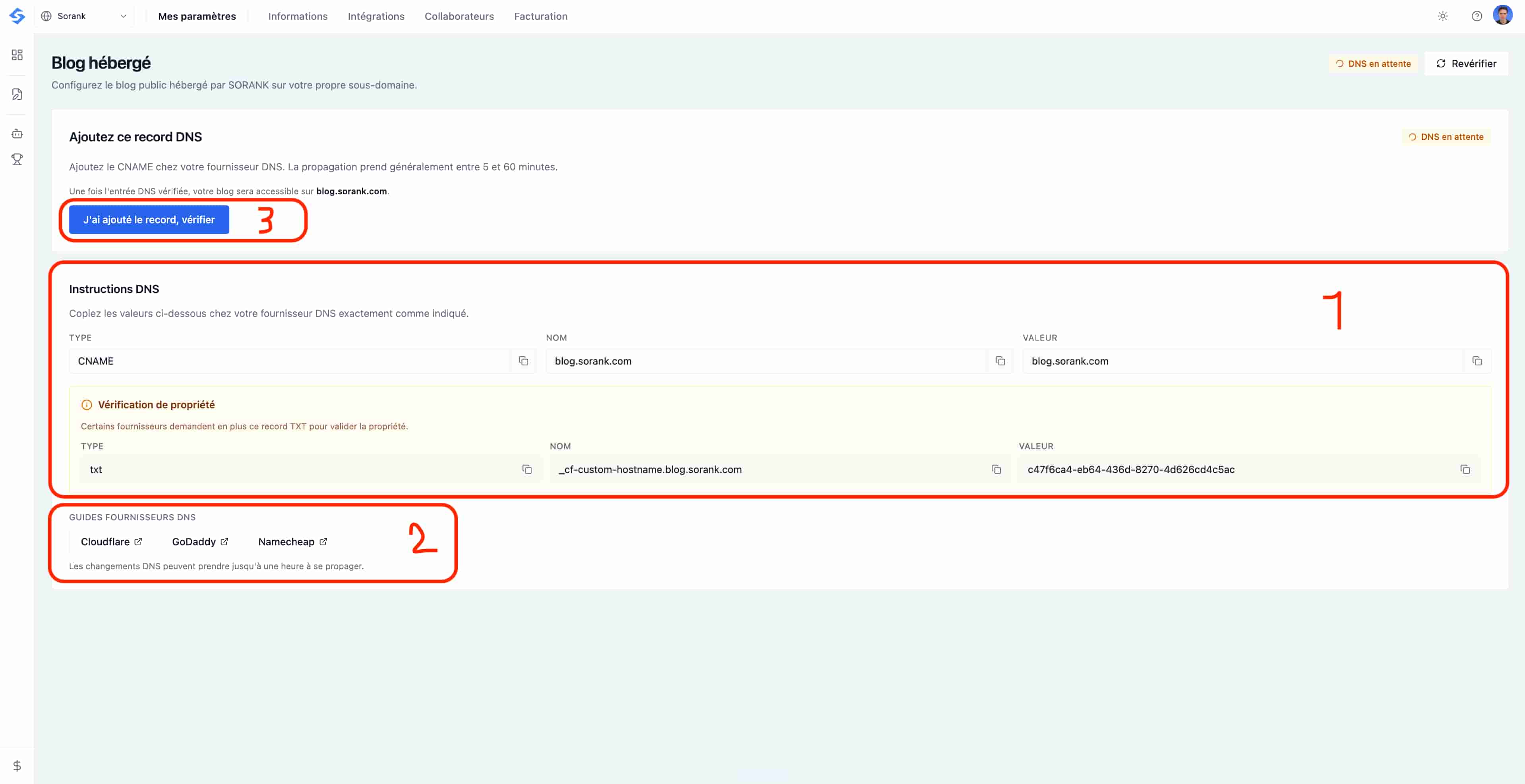
Task: Open the help question mark icon
Action: [1477, 16]
